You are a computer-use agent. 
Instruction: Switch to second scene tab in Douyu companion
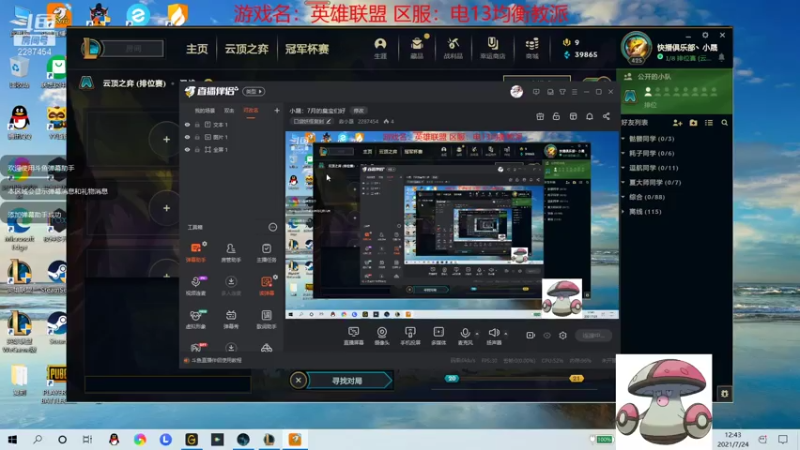tap(229, 111)
